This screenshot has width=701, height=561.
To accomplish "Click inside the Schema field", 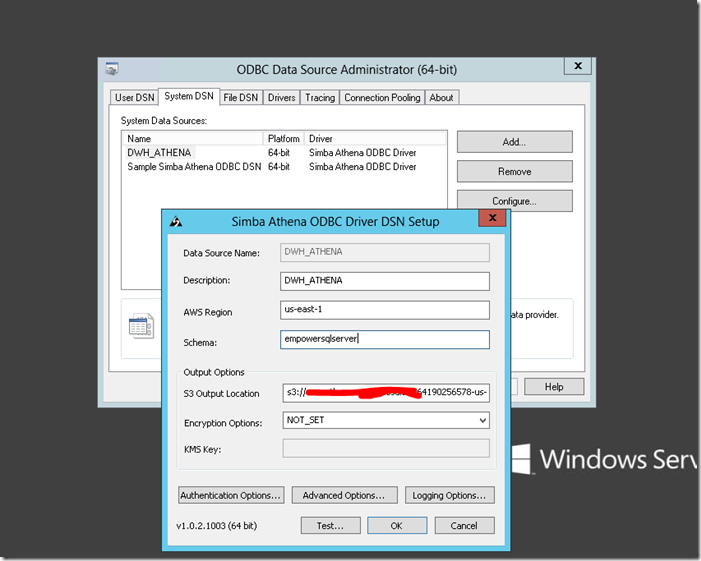I will pyautogui.click(x=384, y=339).
